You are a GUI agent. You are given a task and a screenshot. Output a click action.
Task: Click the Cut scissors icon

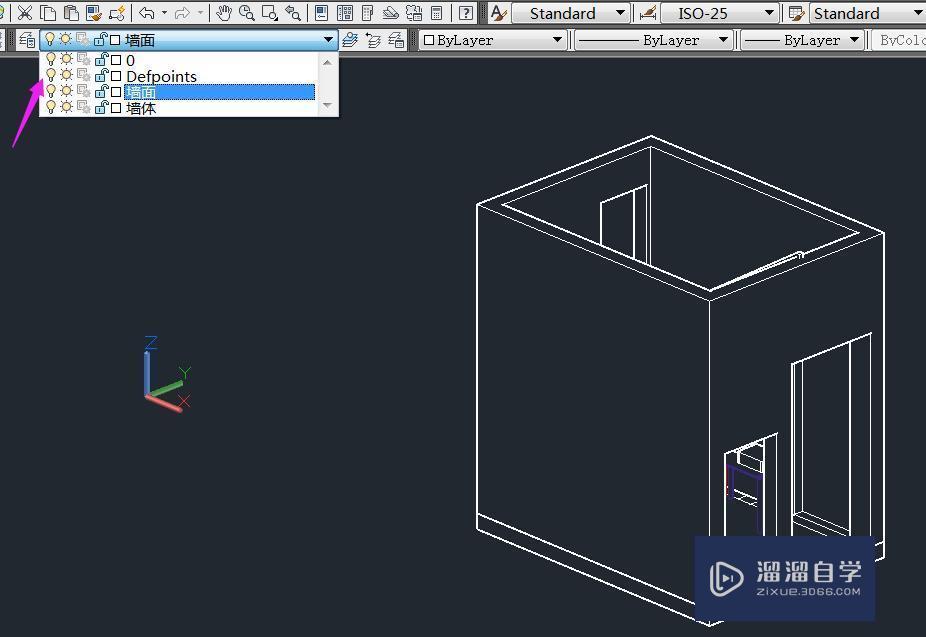pos(25,12)
